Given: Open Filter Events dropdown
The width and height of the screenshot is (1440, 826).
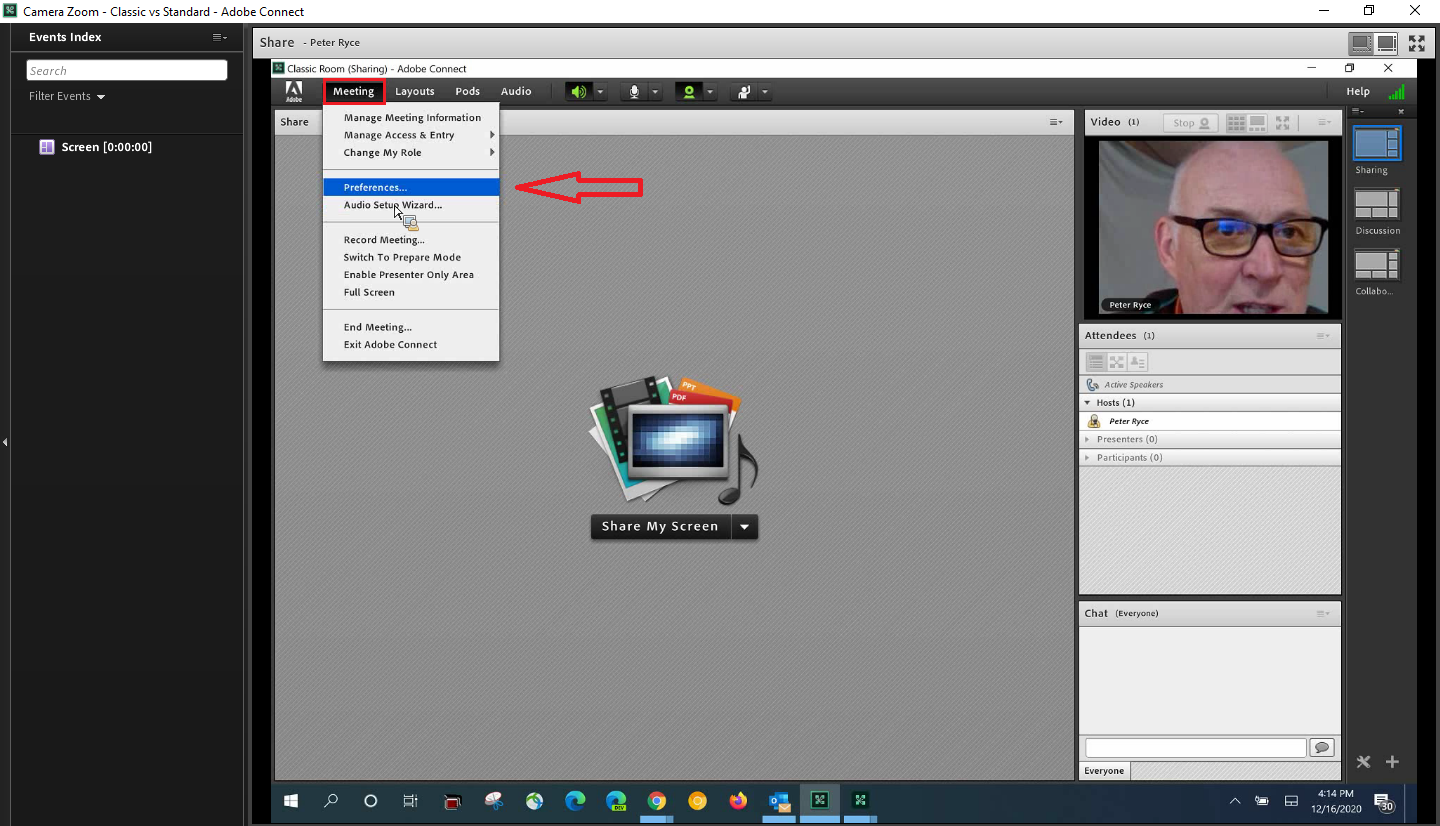Looking at the screenshot, I should click(x=67, y=97).
